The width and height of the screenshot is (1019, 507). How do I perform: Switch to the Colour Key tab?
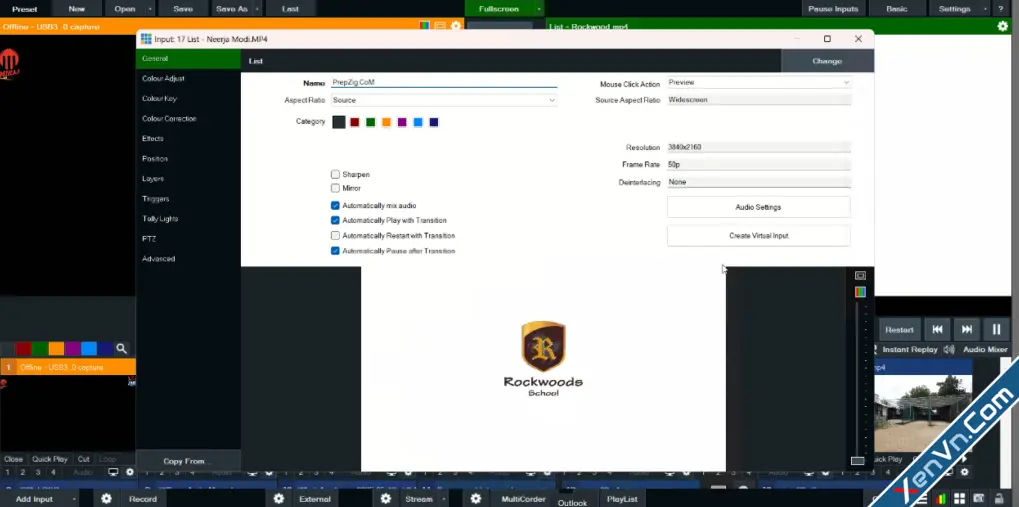click(x=188, y=99)
